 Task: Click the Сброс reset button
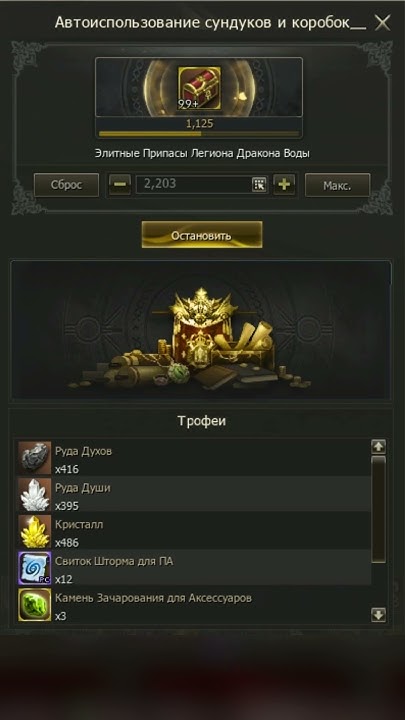pos(66,185)
